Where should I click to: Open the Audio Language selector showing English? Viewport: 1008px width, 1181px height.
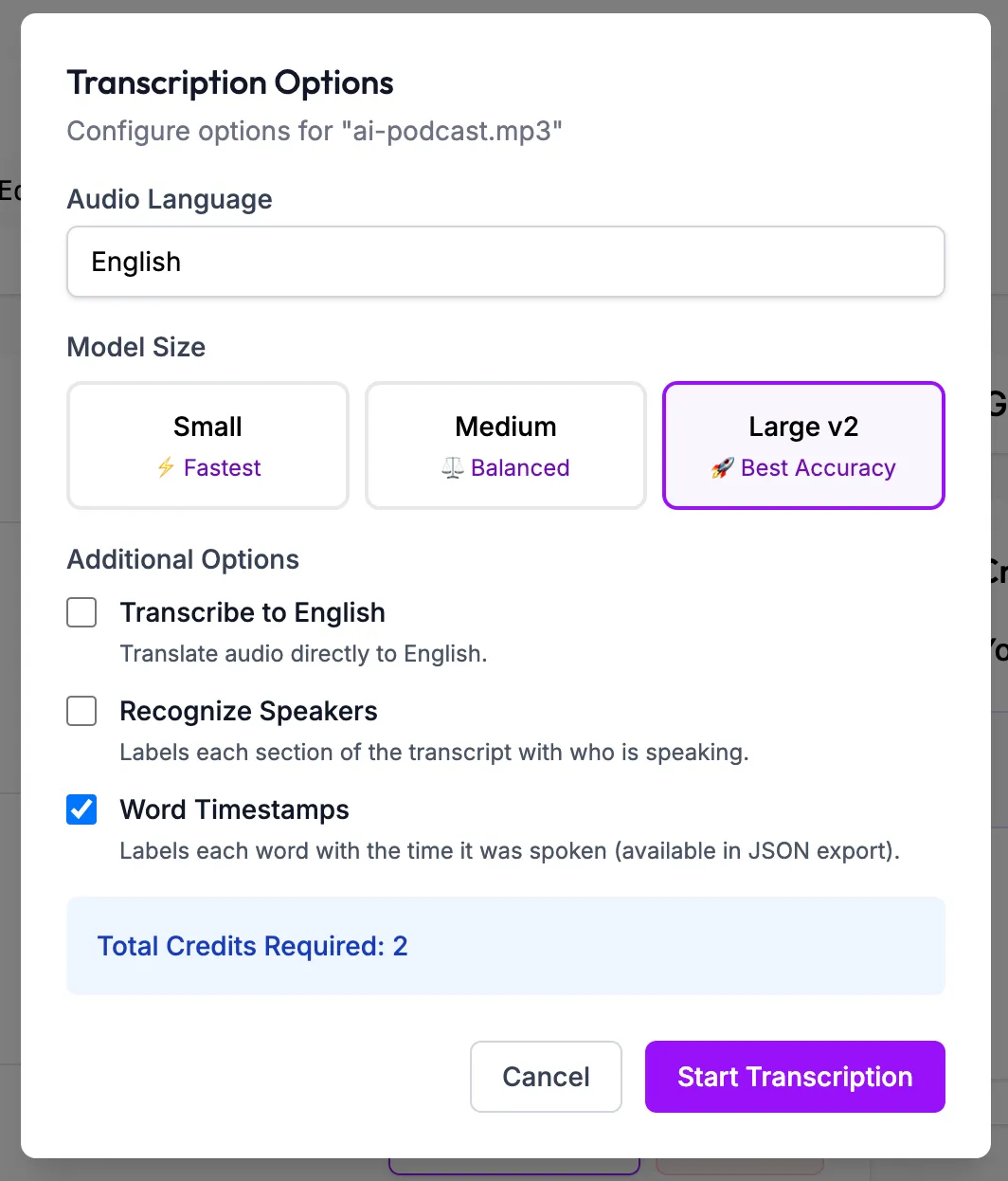point(505,262)
